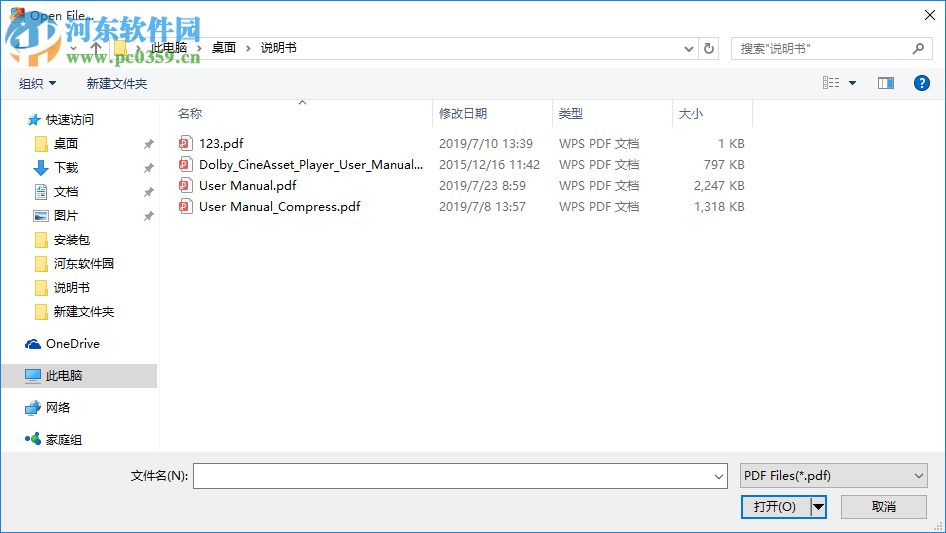Select the file name User Manual.pdf

point(248,185)
